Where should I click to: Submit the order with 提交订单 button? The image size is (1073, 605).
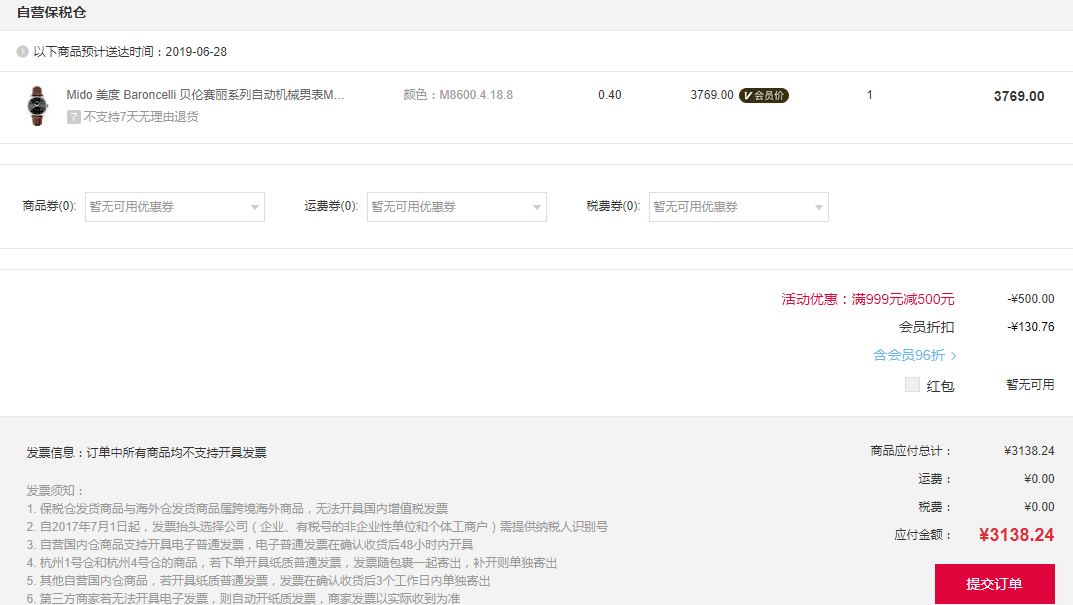(x=994, y=584)
